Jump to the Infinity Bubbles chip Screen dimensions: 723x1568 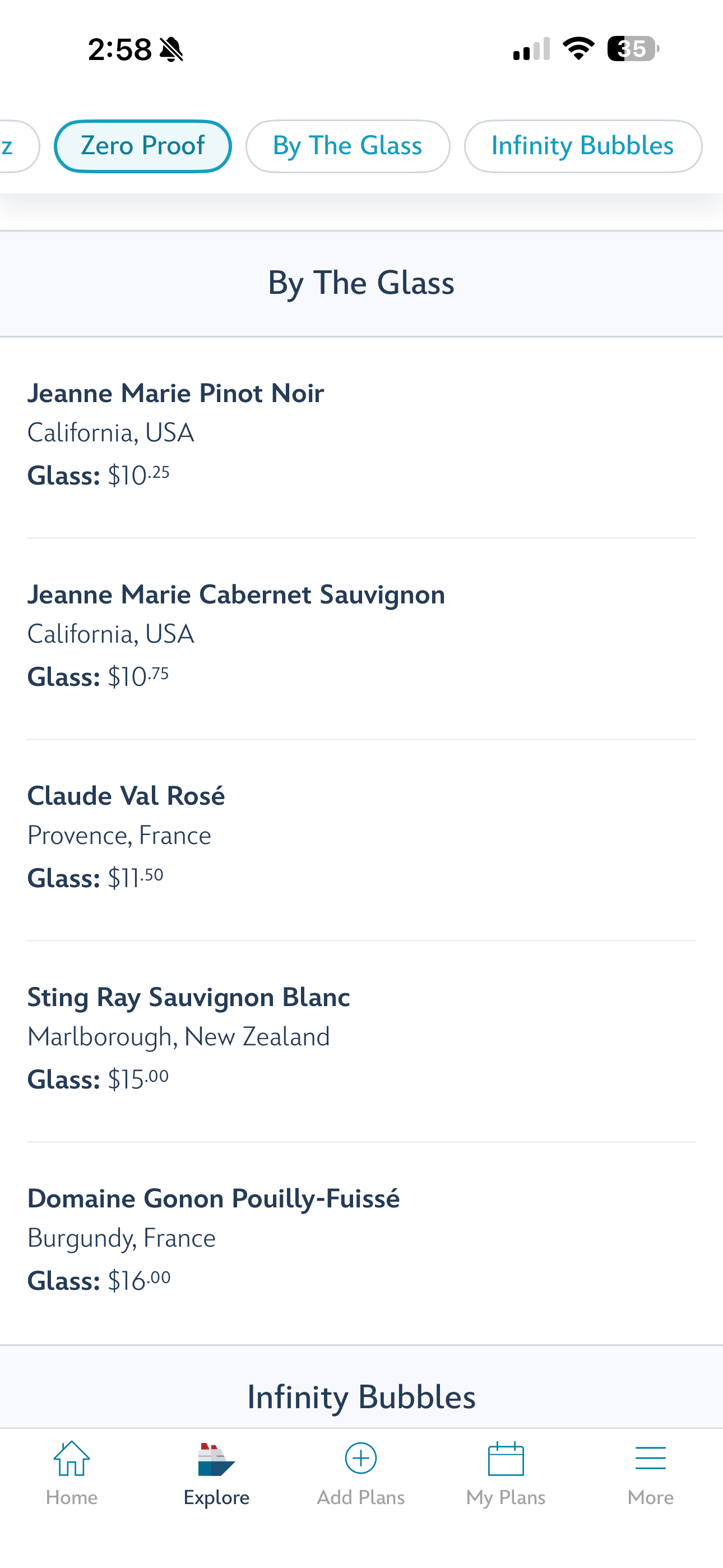(x=582, y=146)
